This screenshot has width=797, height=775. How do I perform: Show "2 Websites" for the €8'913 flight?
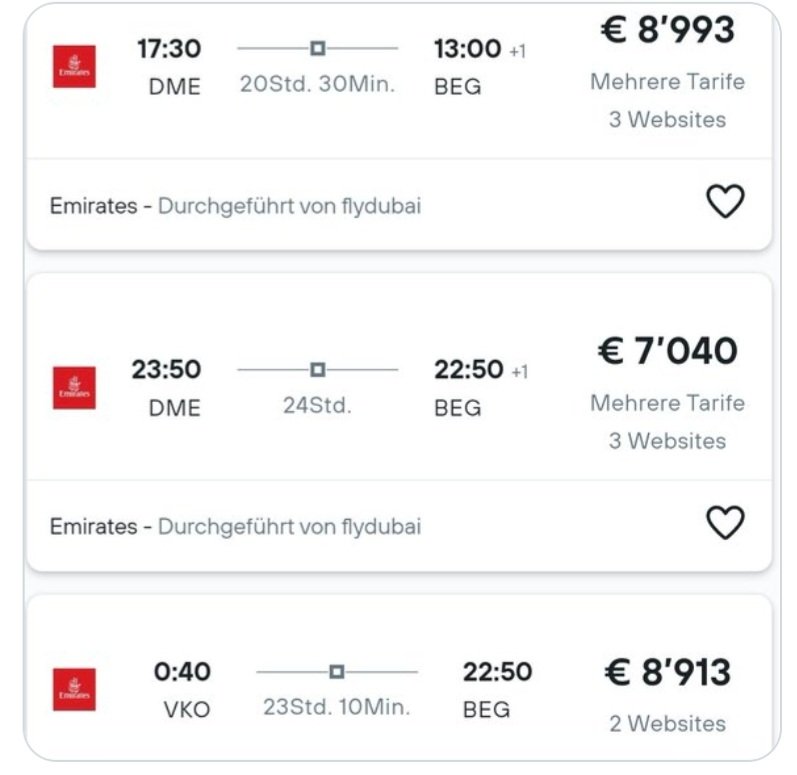click(x=667, y=724)
